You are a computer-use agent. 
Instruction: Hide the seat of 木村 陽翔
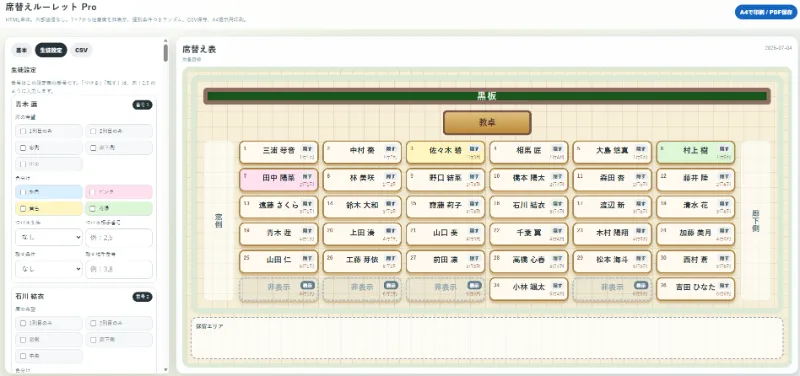click(640, 230)
